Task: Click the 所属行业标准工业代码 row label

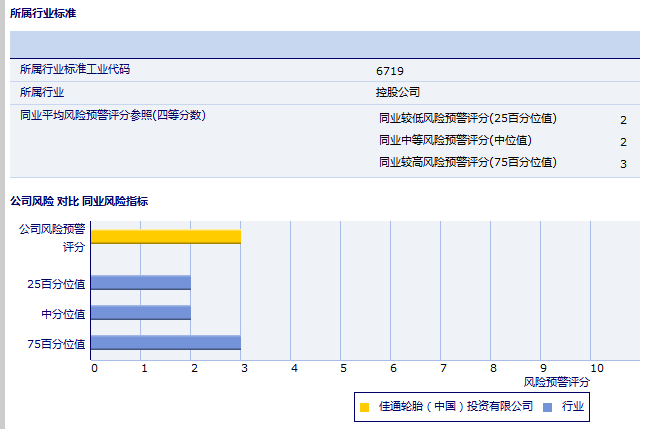Action: [75, 70]
